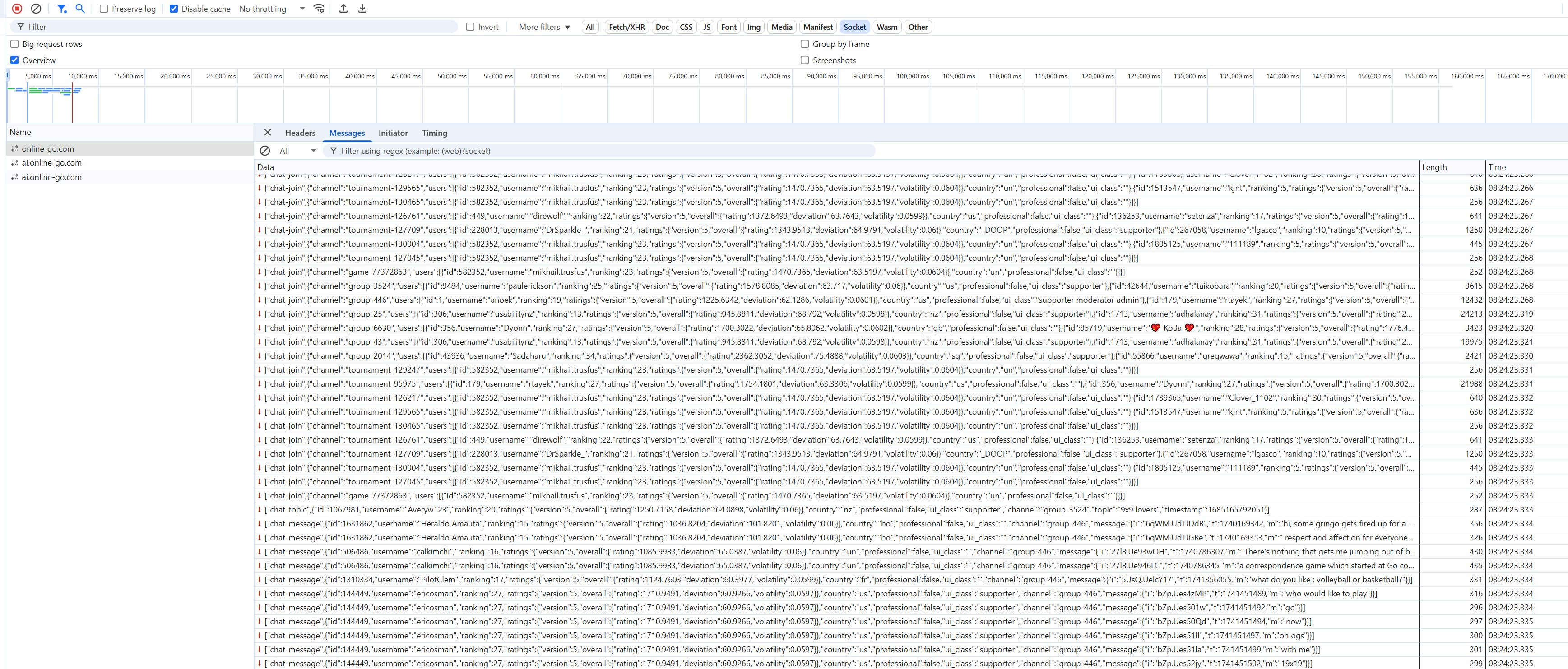Image resolution: width=1568 pixels, height=669 pixels.
Task: Open the All messages type dropdown
Action: click(x=297, y=151)
